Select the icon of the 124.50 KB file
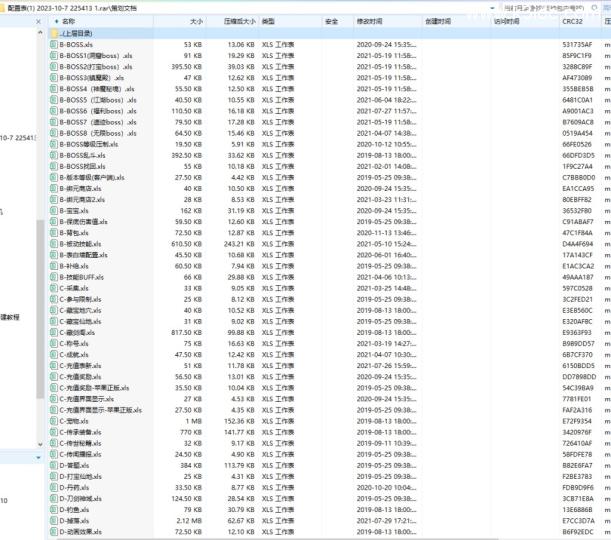Image resolution: width=611 pixels, height=540 pixels. click(54, 498)
